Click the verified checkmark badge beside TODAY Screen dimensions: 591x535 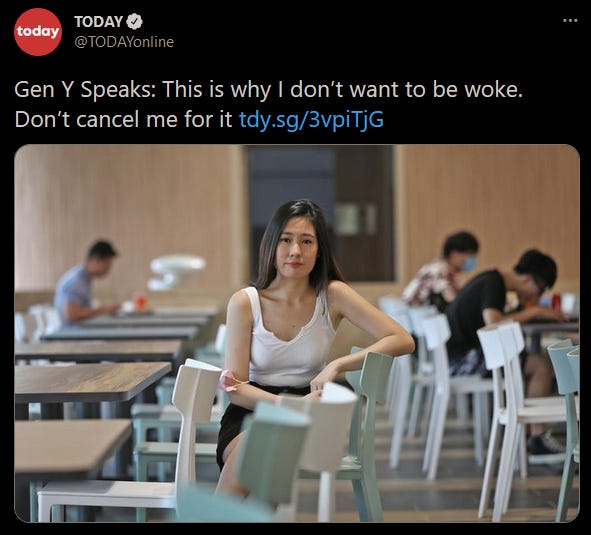tap(134, 21)
